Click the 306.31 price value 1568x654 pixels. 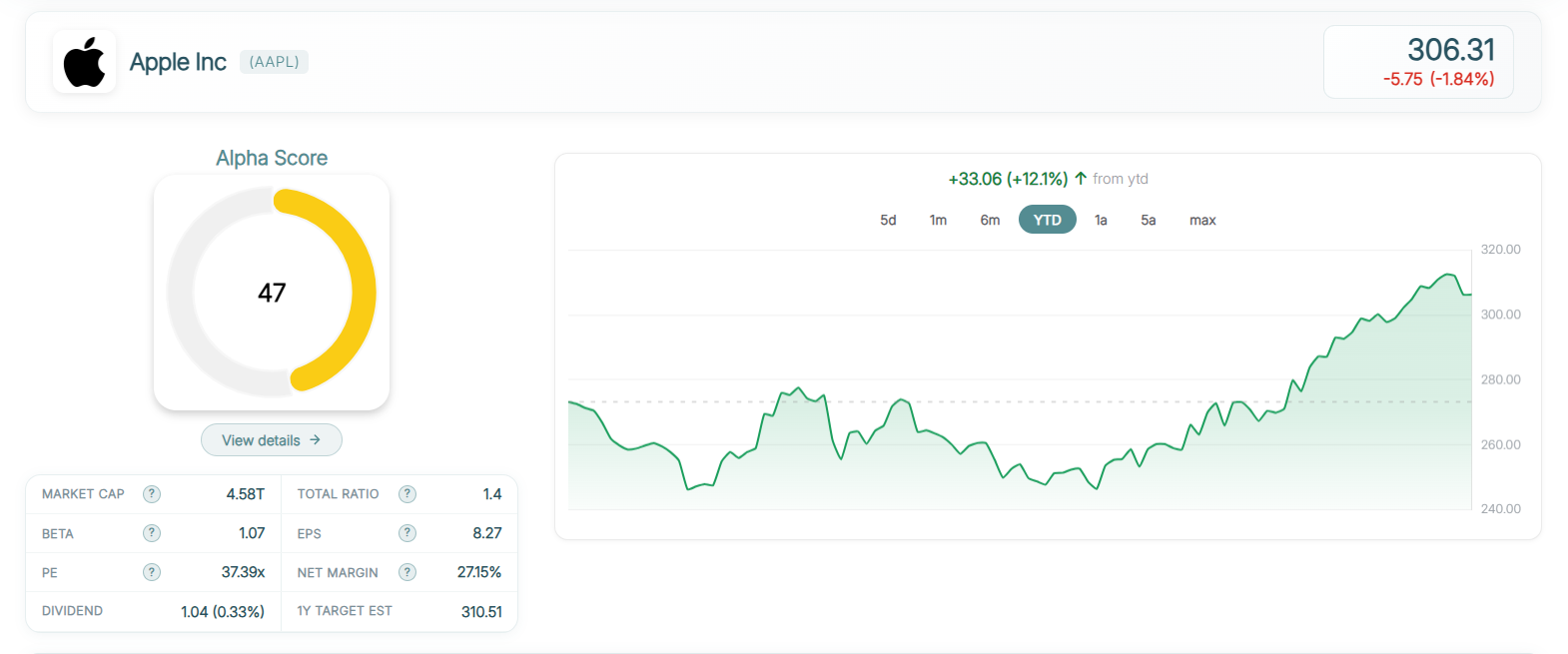point(1451,50)
